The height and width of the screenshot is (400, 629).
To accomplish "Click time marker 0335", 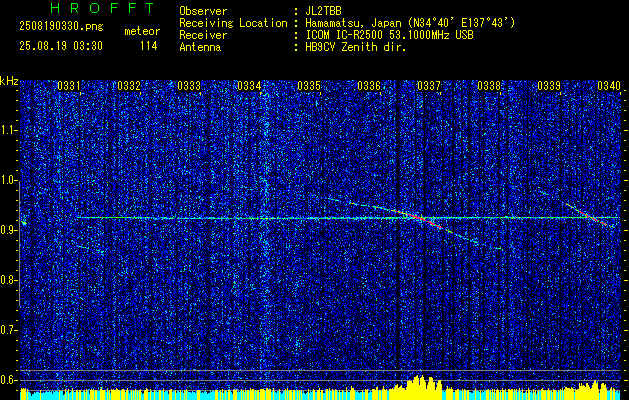I will (x=309, y=86).
